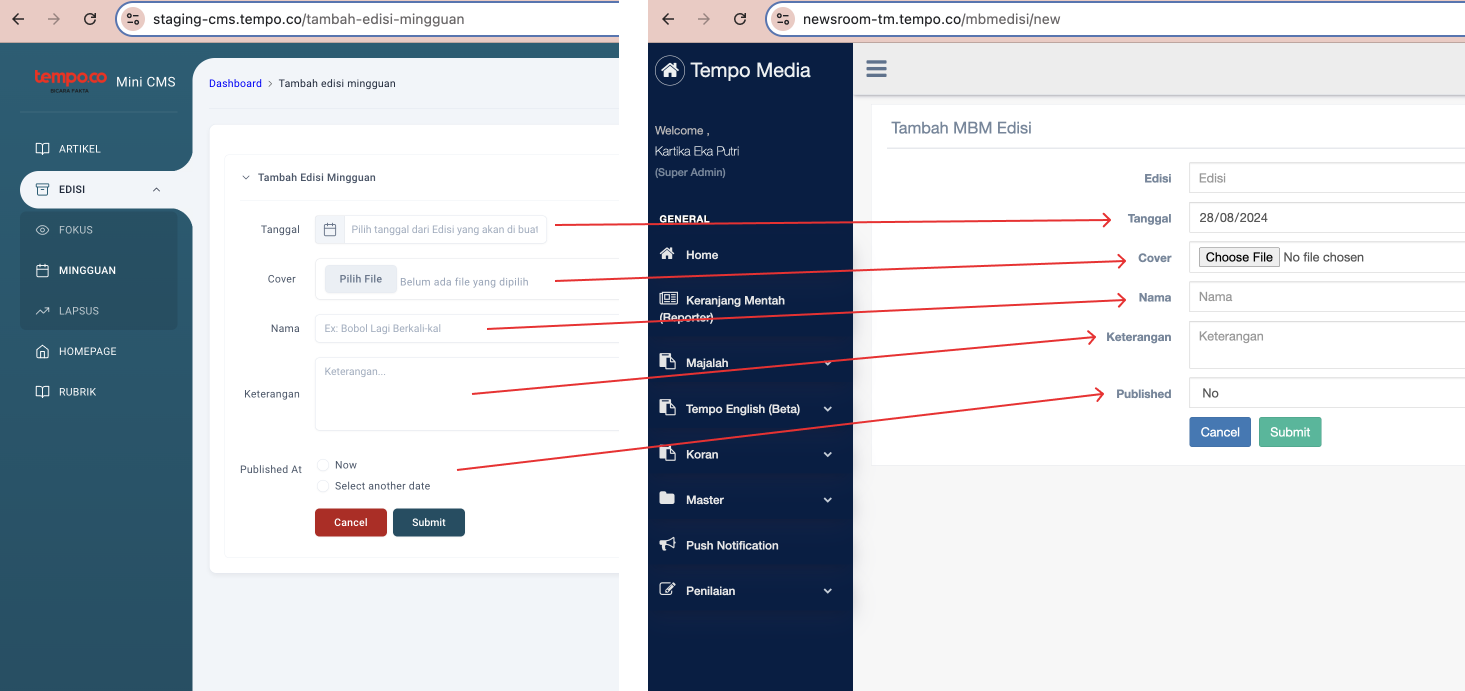Expand the Penilaian menu chevron

click(x=827, y=591)
